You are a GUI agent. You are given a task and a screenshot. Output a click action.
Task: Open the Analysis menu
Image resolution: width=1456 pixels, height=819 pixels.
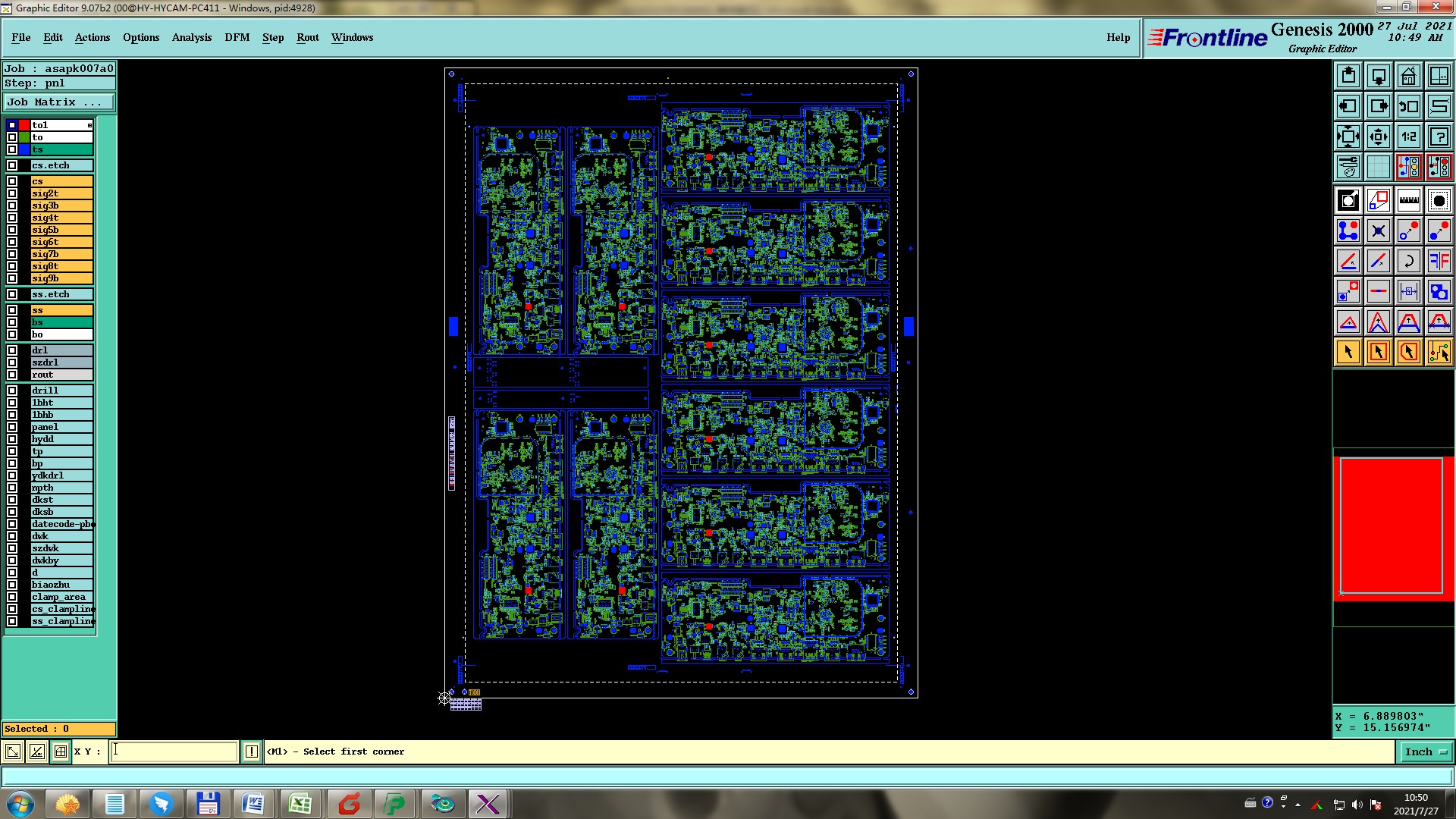coord(191,37)
